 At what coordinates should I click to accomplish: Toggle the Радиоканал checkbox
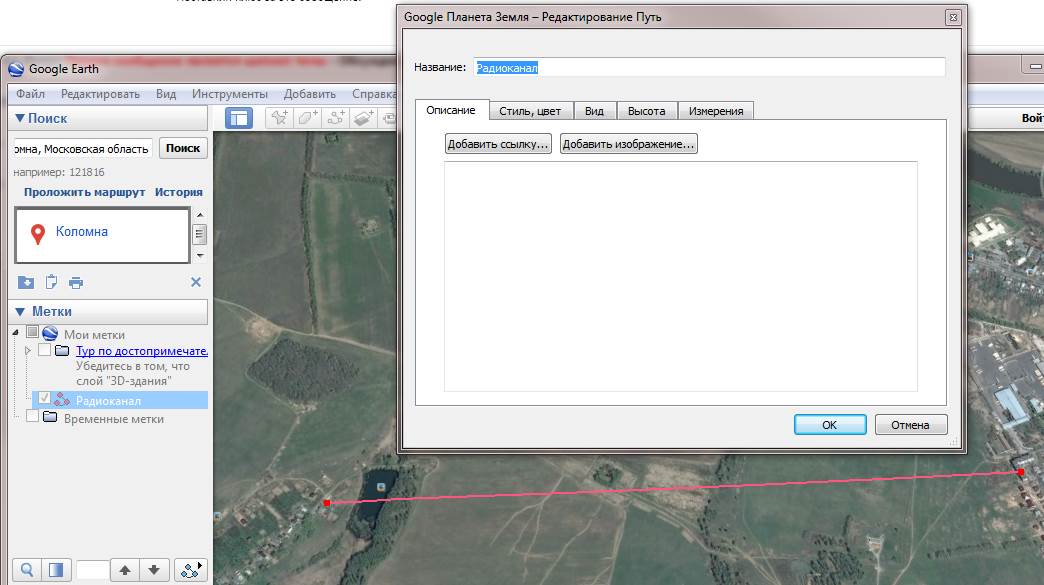(44, 398)
